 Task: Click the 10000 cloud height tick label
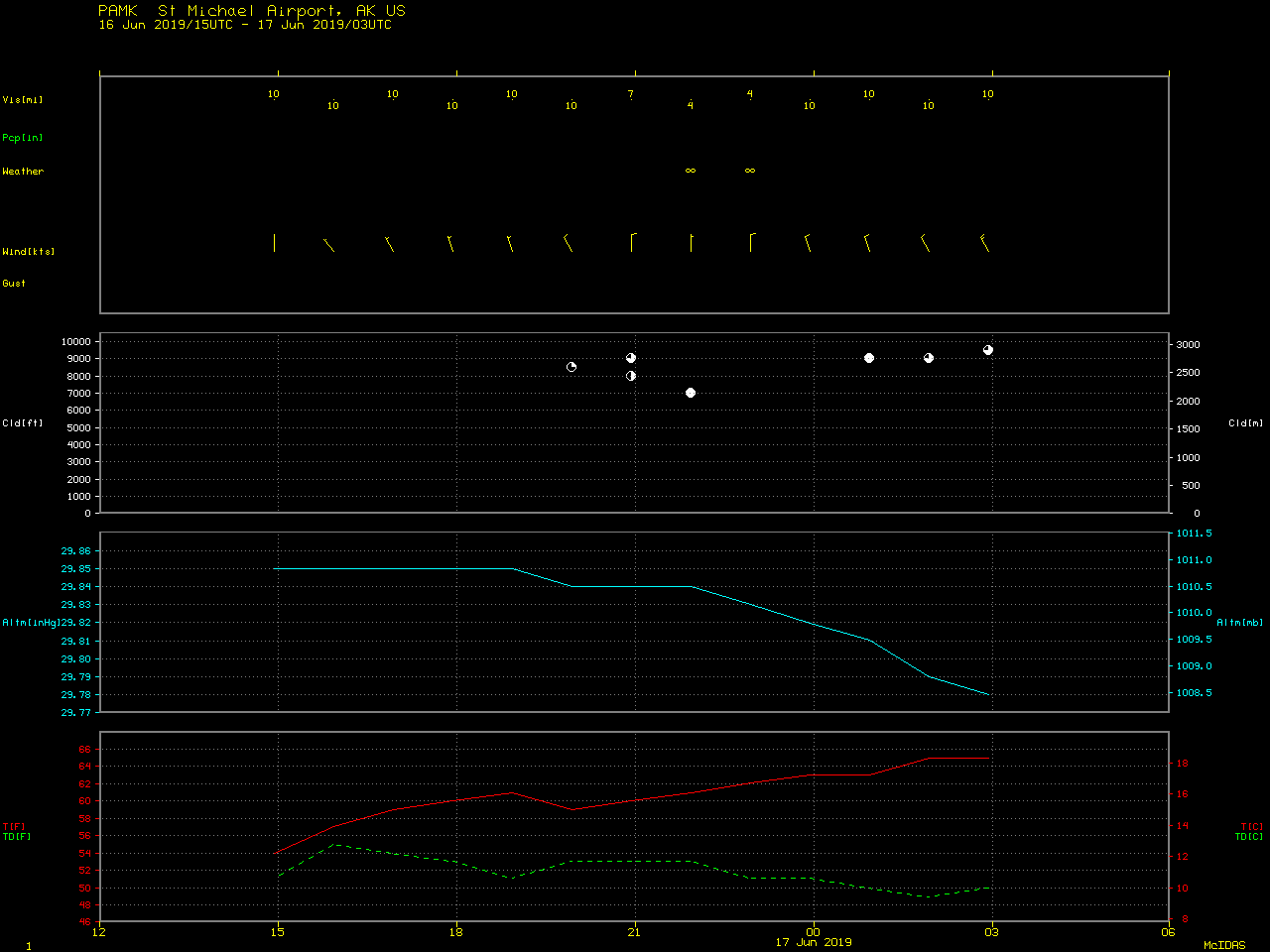pos(76,341)
